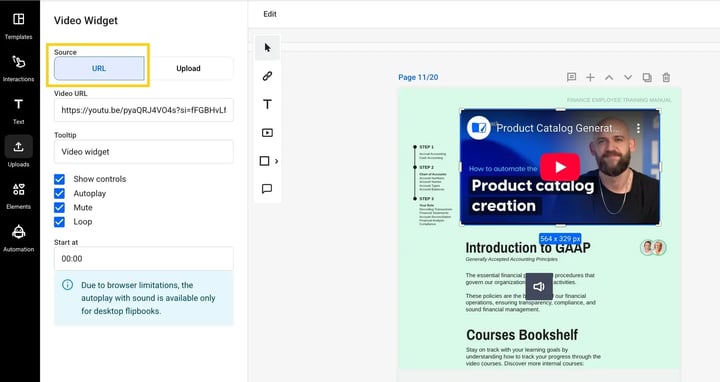Choose URL as video source
The image size is (720, 382).
click(x=99, y=68)
